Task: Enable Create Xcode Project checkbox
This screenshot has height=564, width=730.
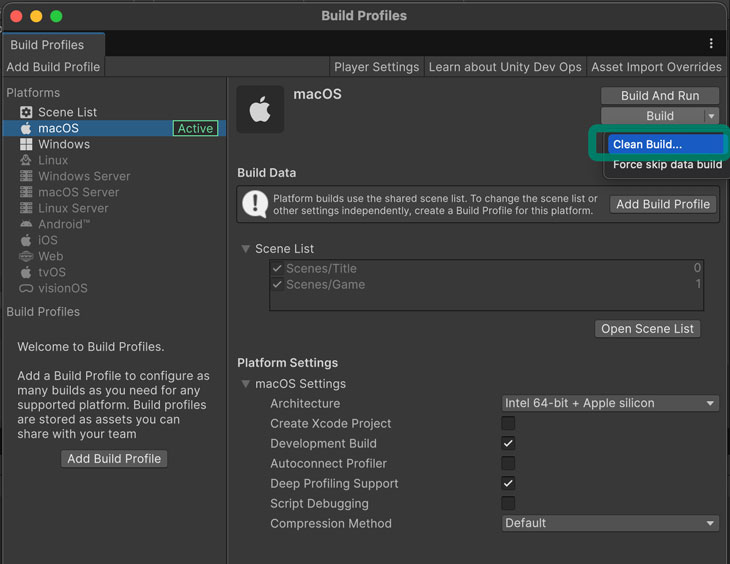Action: (508, 423)
